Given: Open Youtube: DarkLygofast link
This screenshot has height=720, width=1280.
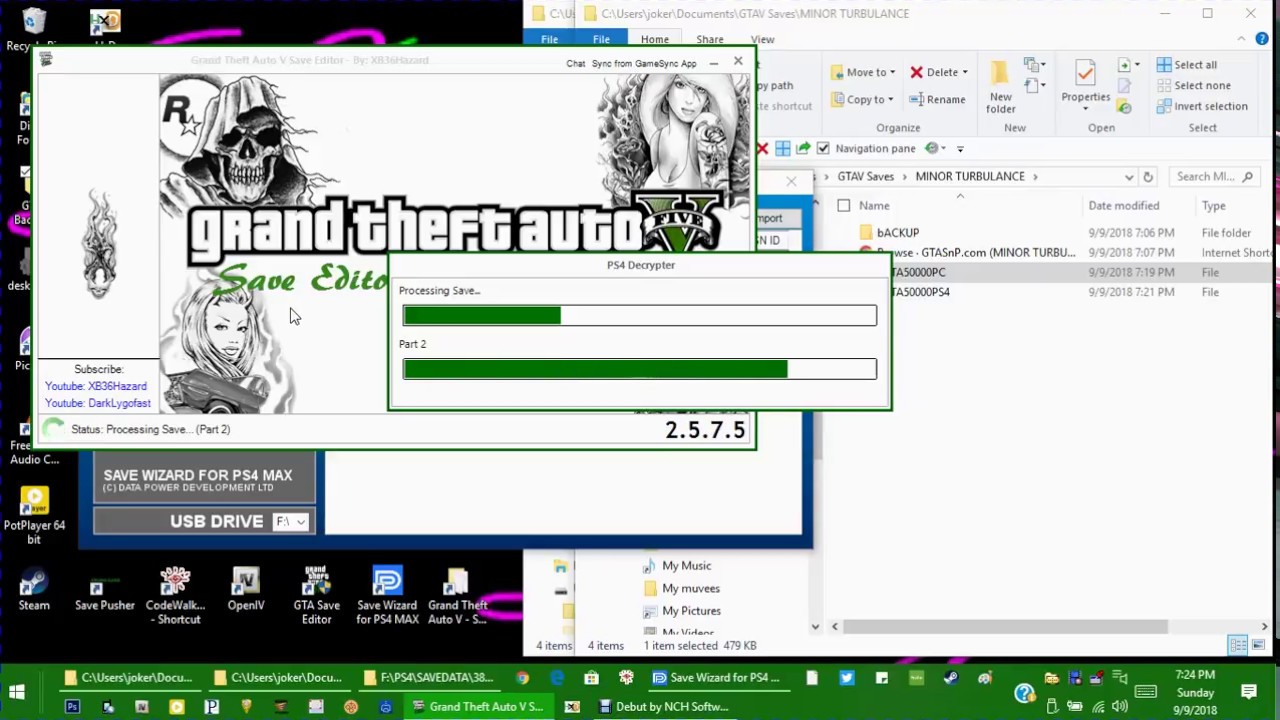Looking at the screenshot, I should coord(98,403).
